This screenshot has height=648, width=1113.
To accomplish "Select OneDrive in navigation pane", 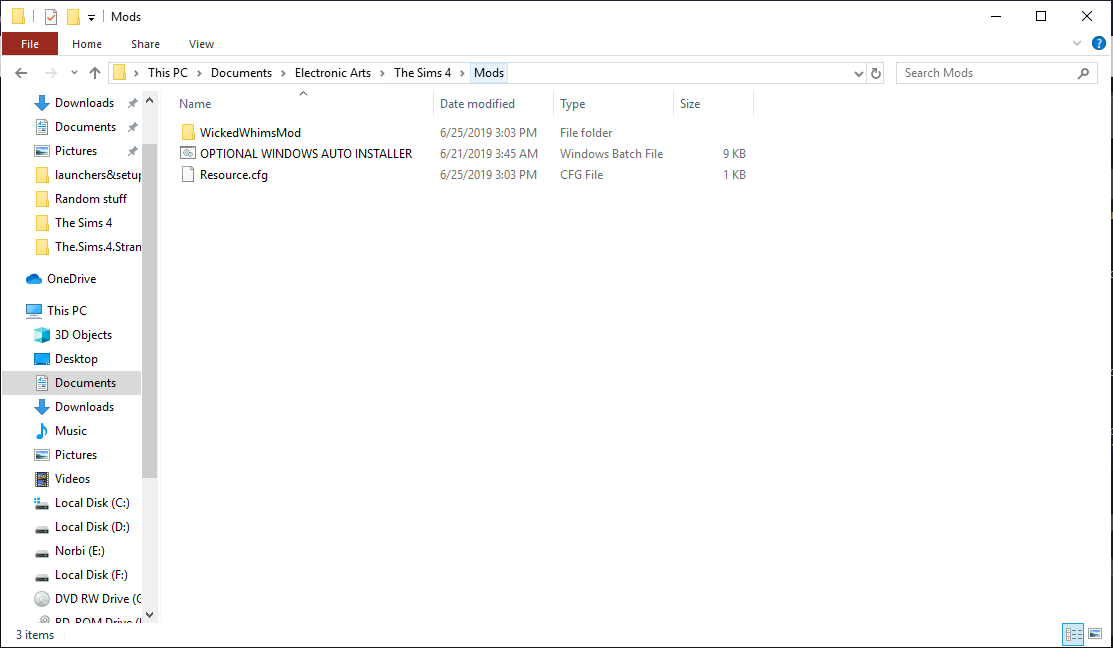I will (72, 279).
